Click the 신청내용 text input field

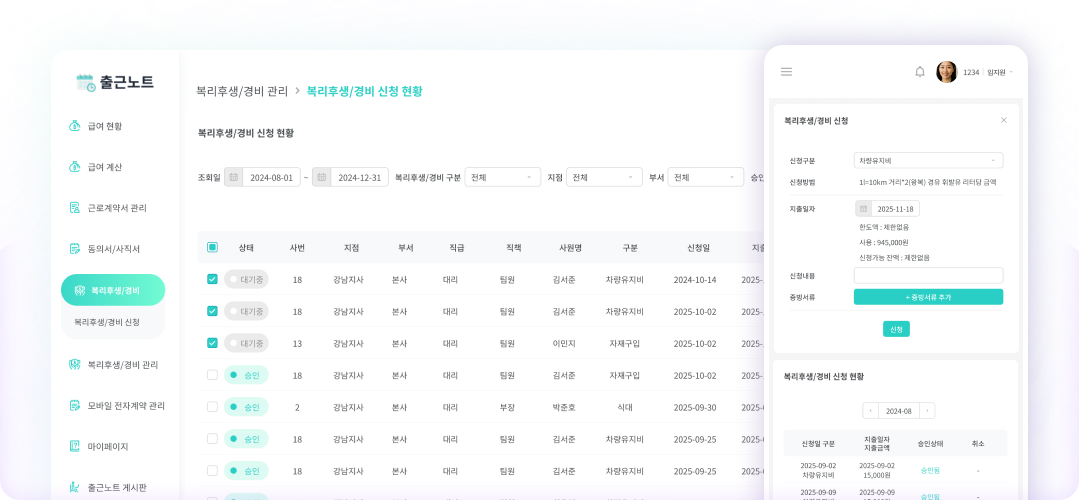click(x=928, y=275)
